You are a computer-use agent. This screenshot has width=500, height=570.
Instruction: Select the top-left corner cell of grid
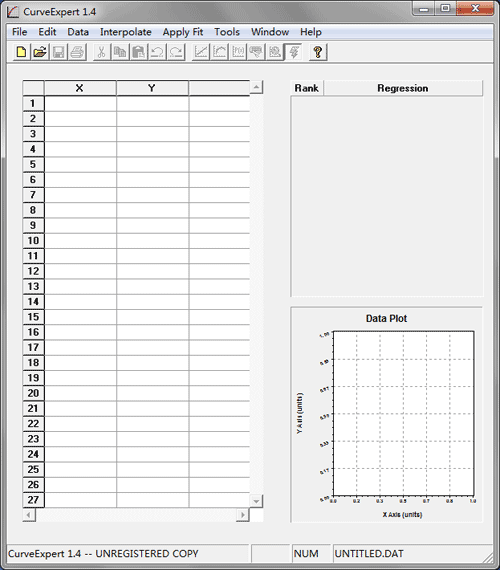point(33,88)
